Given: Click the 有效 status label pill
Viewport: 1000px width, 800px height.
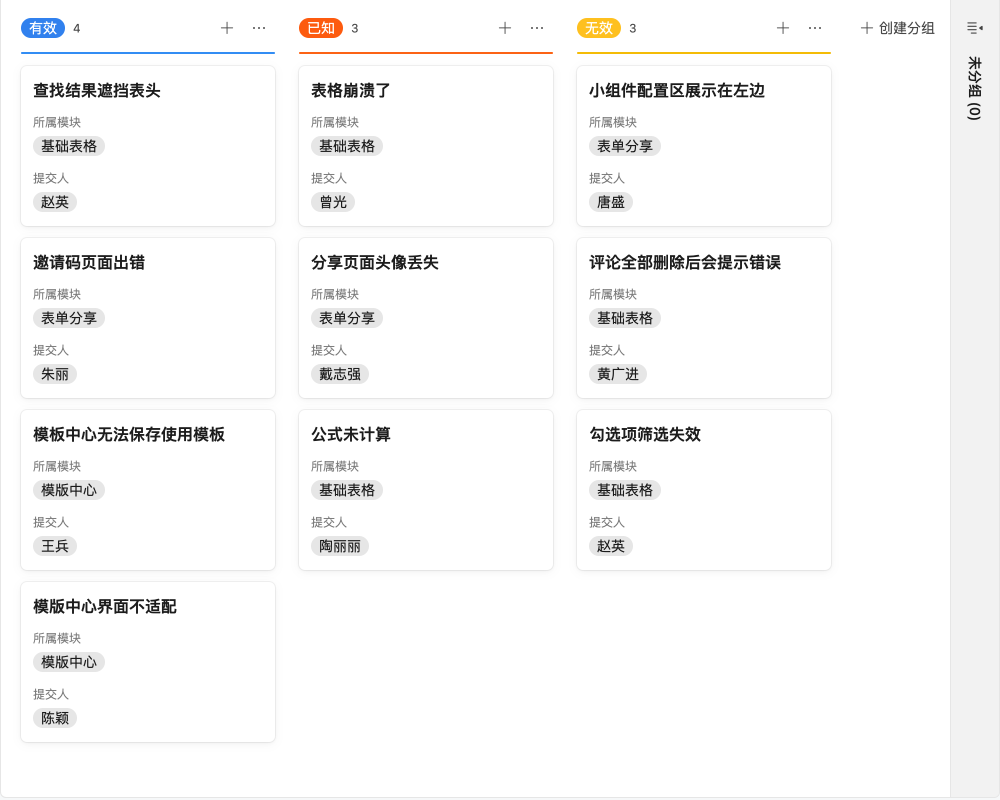Looking at the screenshot, I should (x=43, y=28).
